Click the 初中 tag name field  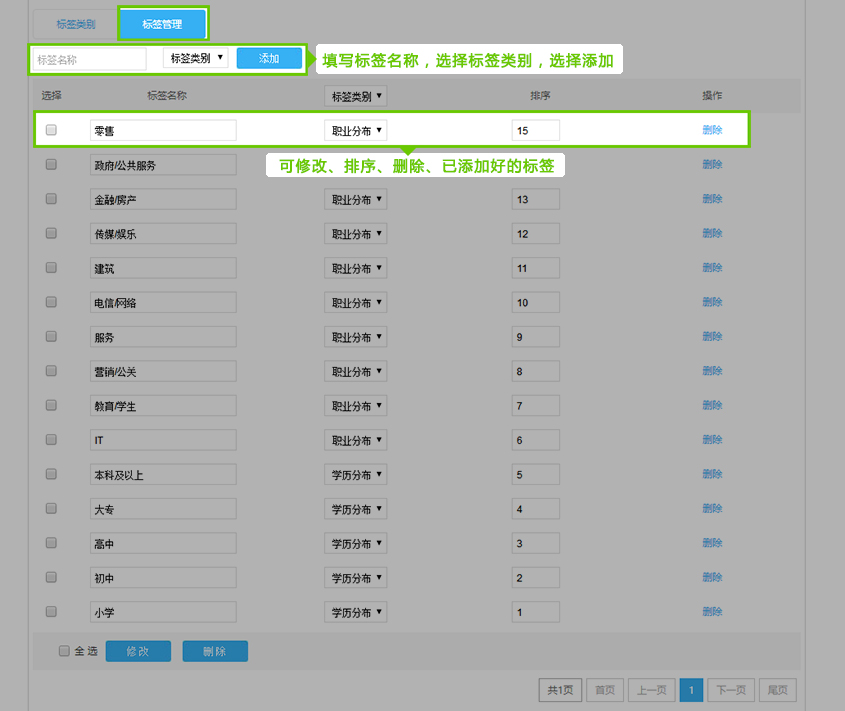coord(163,578)
